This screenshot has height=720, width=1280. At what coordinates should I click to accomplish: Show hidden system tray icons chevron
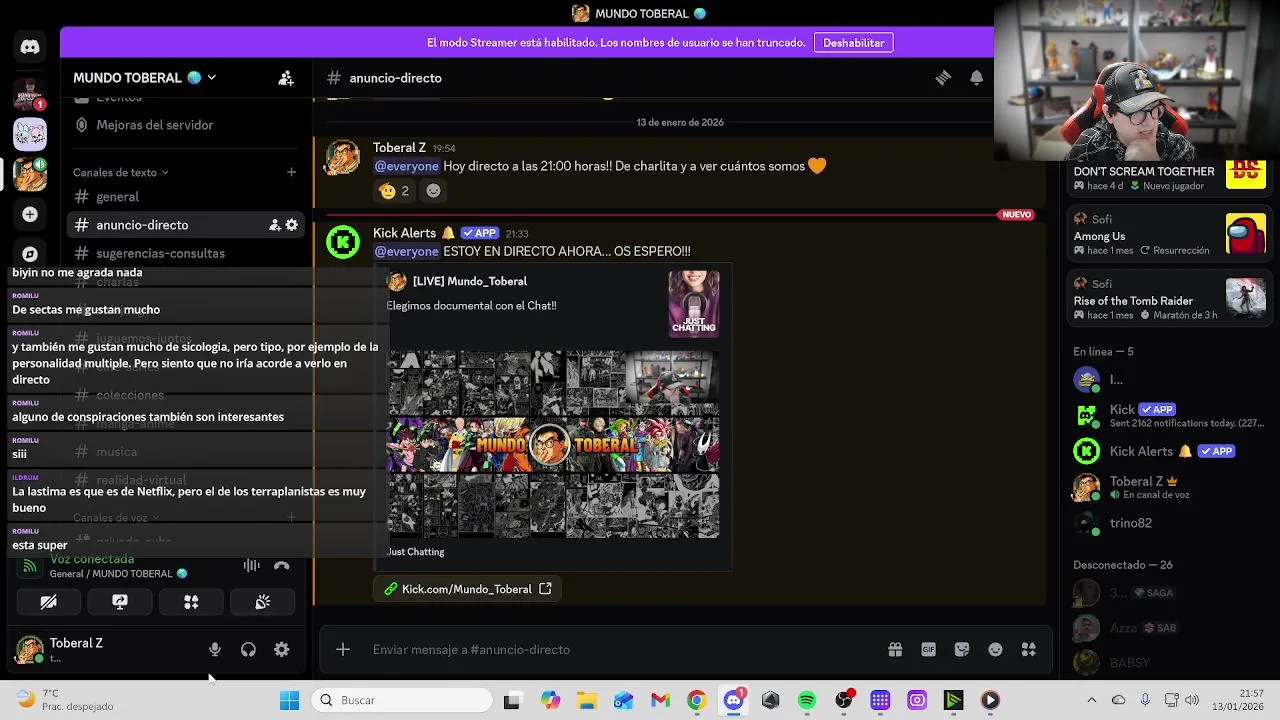click(1091, 700)
